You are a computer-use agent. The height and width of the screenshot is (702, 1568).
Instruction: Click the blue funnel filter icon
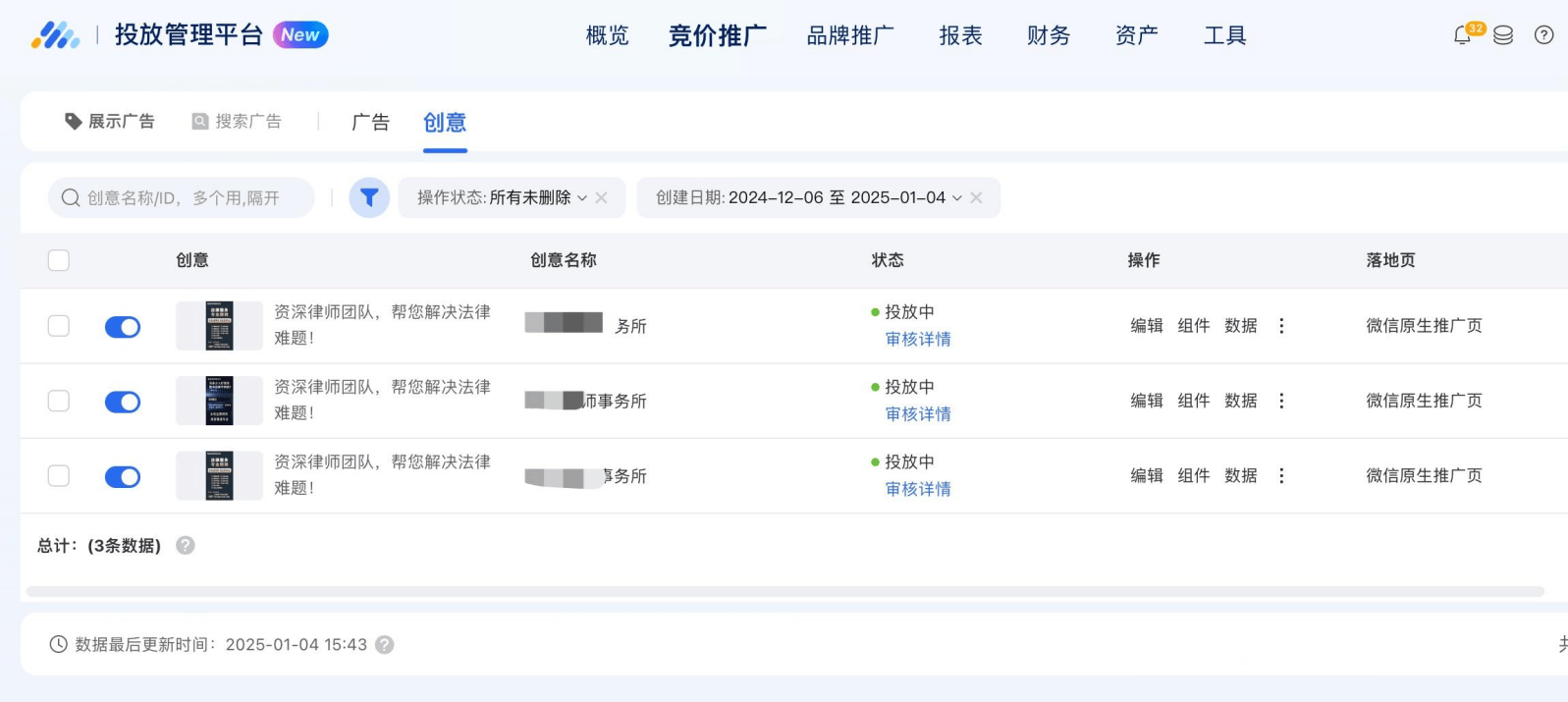[x=369, y=198]
